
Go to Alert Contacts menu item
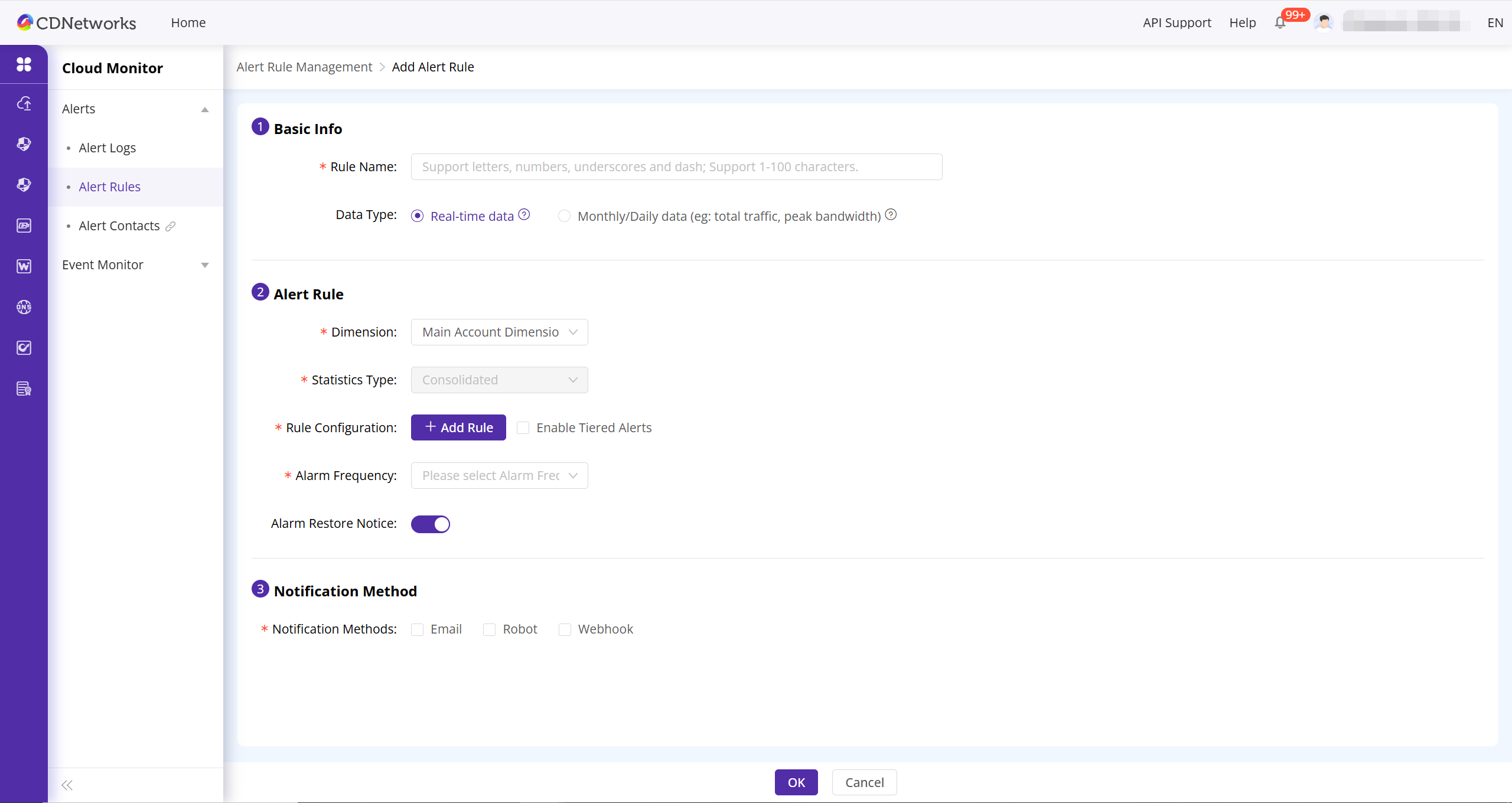pos(119,226)
